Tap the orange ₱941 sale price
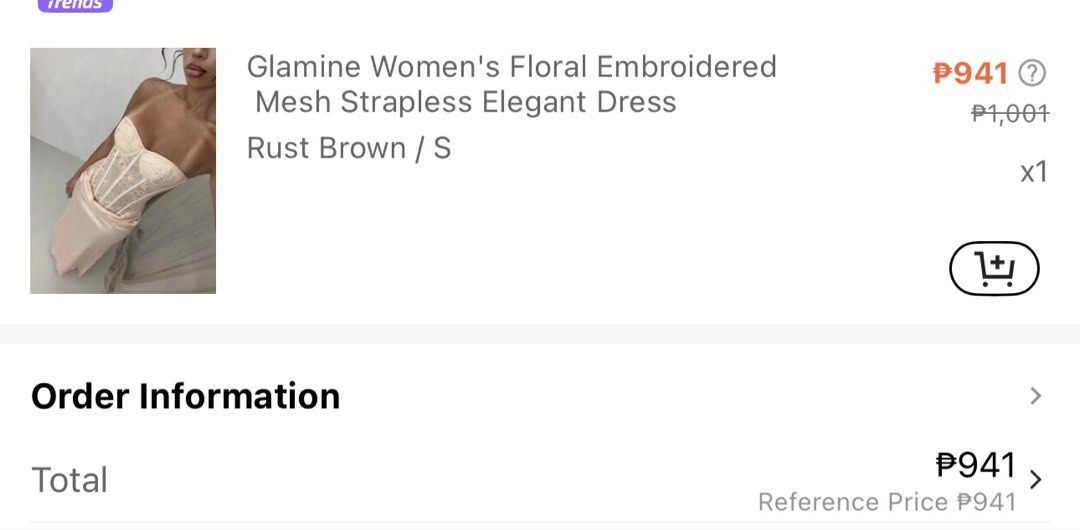 tap(970, 73)
